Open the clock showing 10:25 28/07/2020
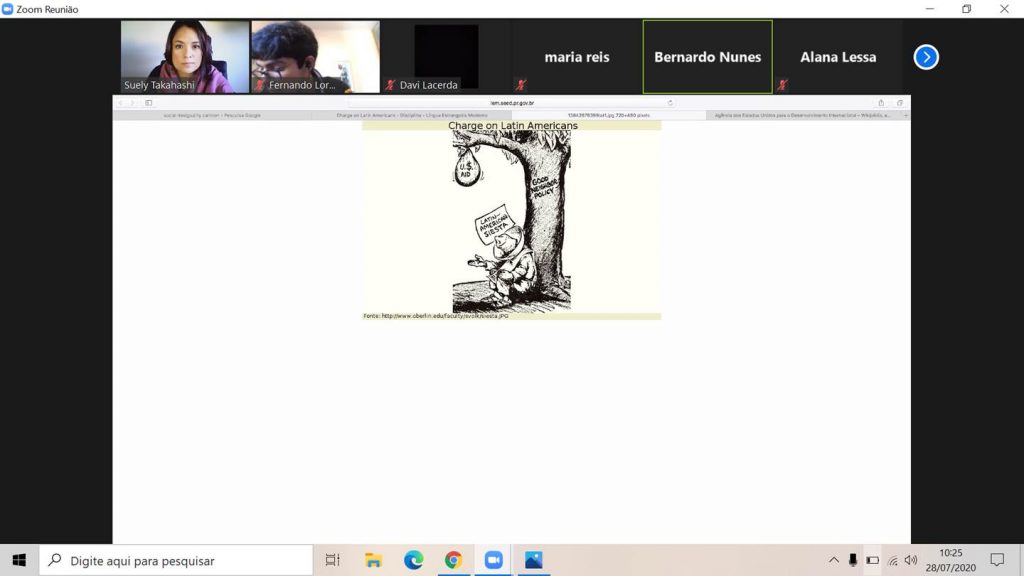This screenshot has width=1024, height=576. point(951,560)
